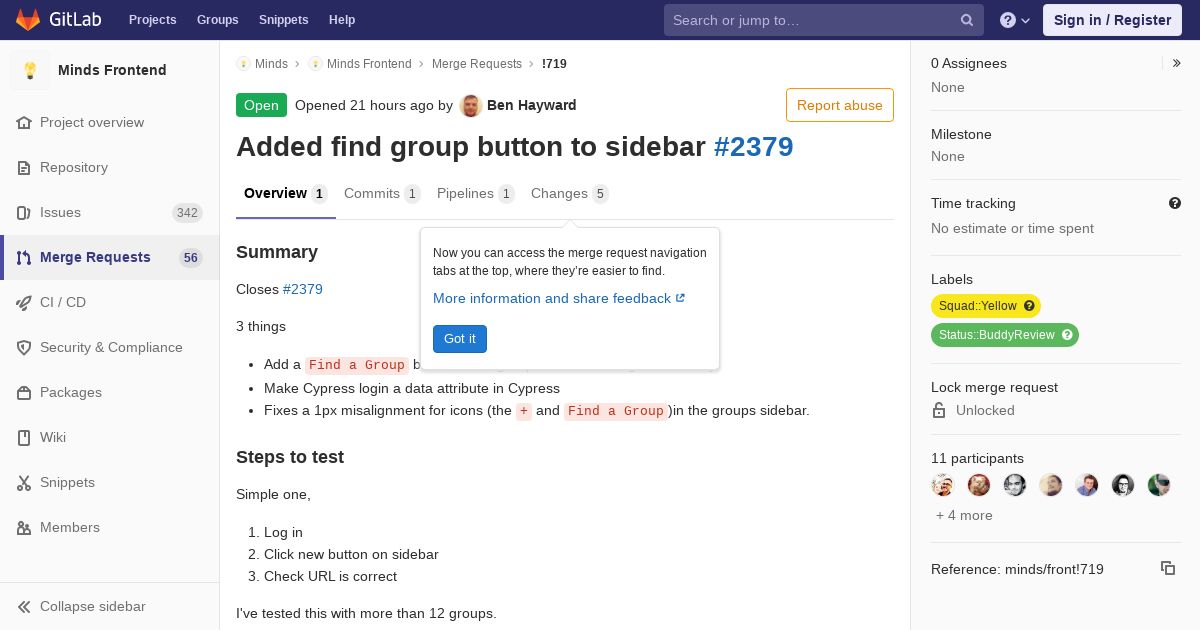Open the Projects menu
Image resolution: width=1200 pixels, height=630 pixels.
tap(152, 20)
